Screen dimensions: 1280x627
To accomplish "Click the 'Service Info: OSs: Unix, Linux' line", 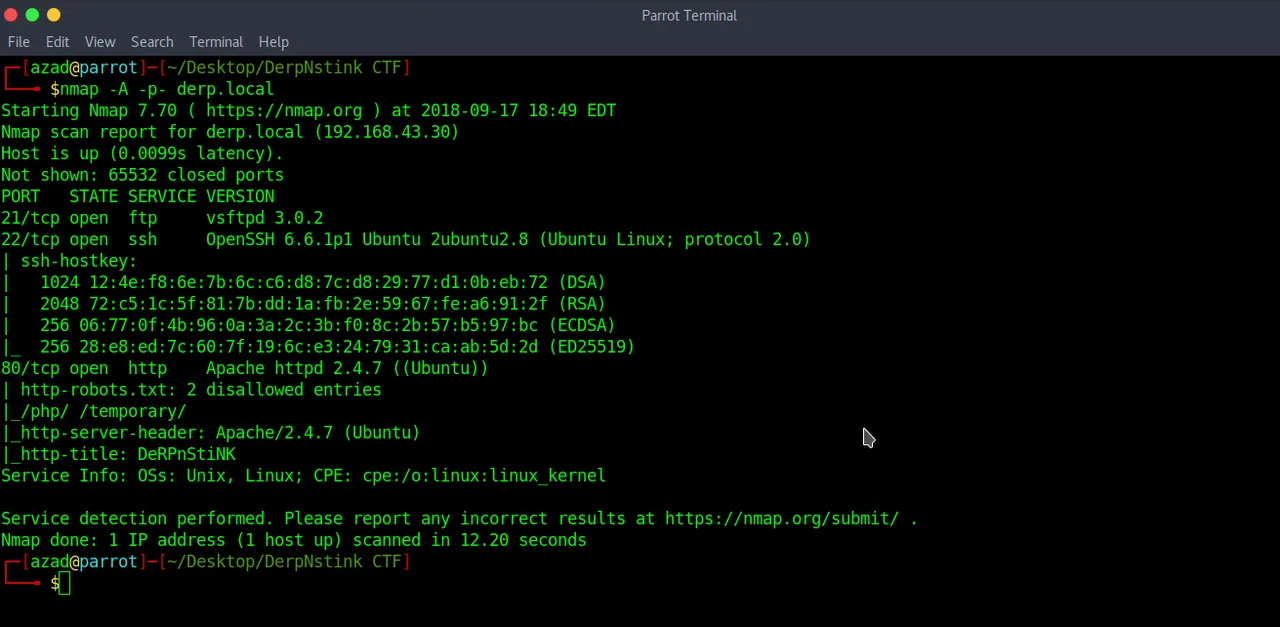I will point(303,476).
